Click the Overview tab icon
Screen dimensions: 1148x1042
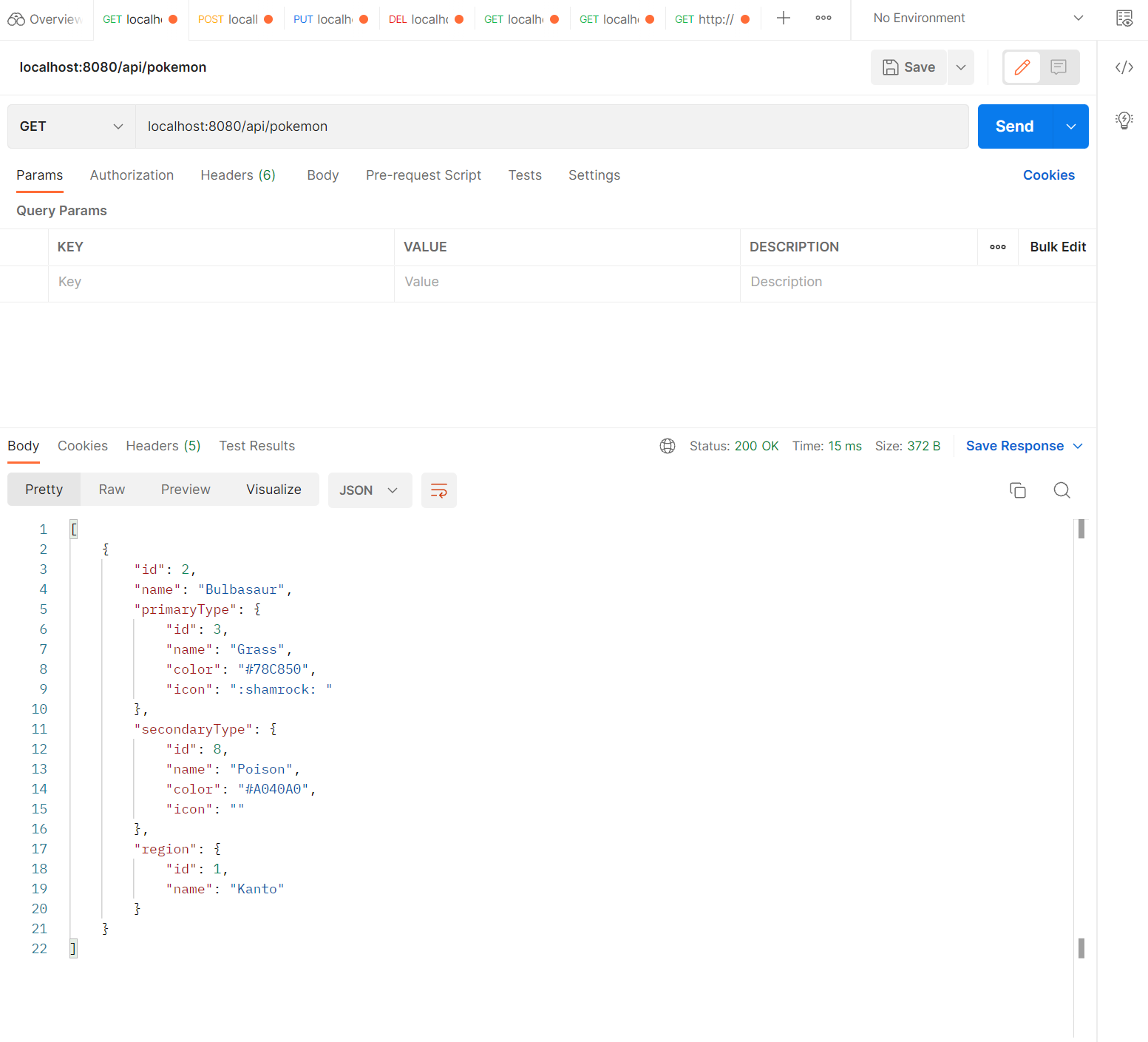(16, 19)
